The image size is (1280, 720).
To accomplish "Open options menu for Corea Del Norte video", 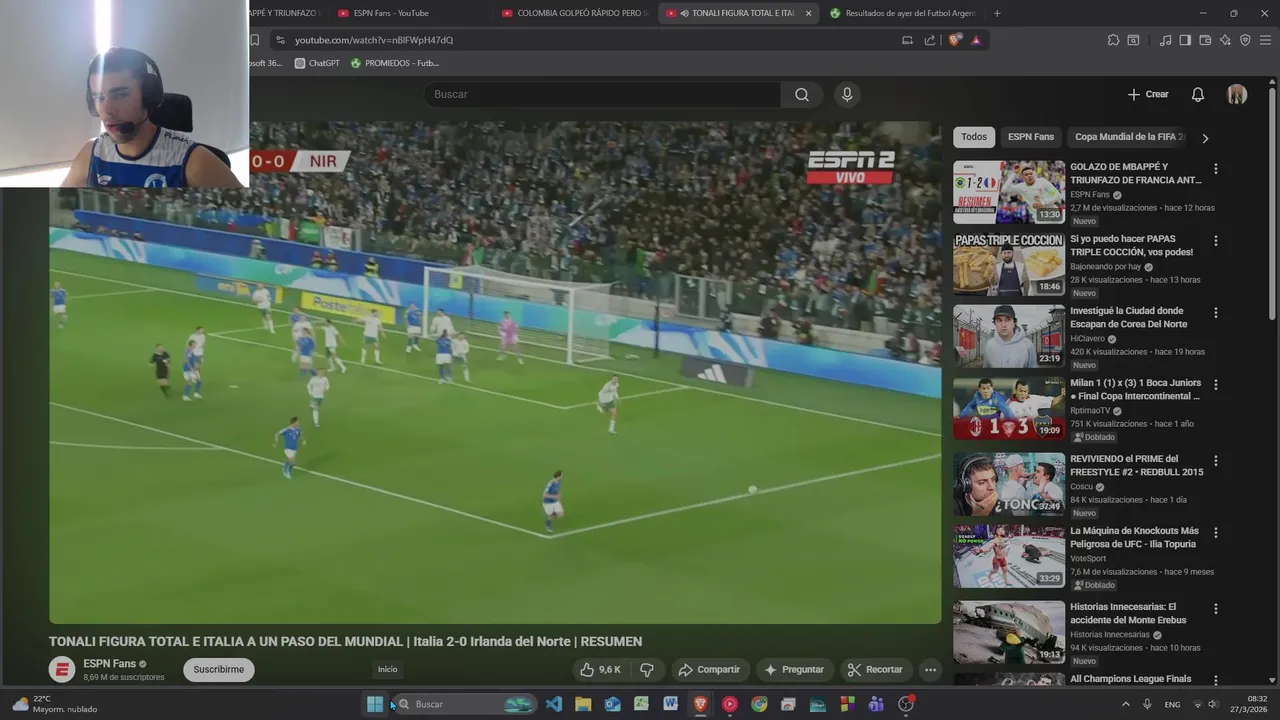I will click(x=1215, y=313).
